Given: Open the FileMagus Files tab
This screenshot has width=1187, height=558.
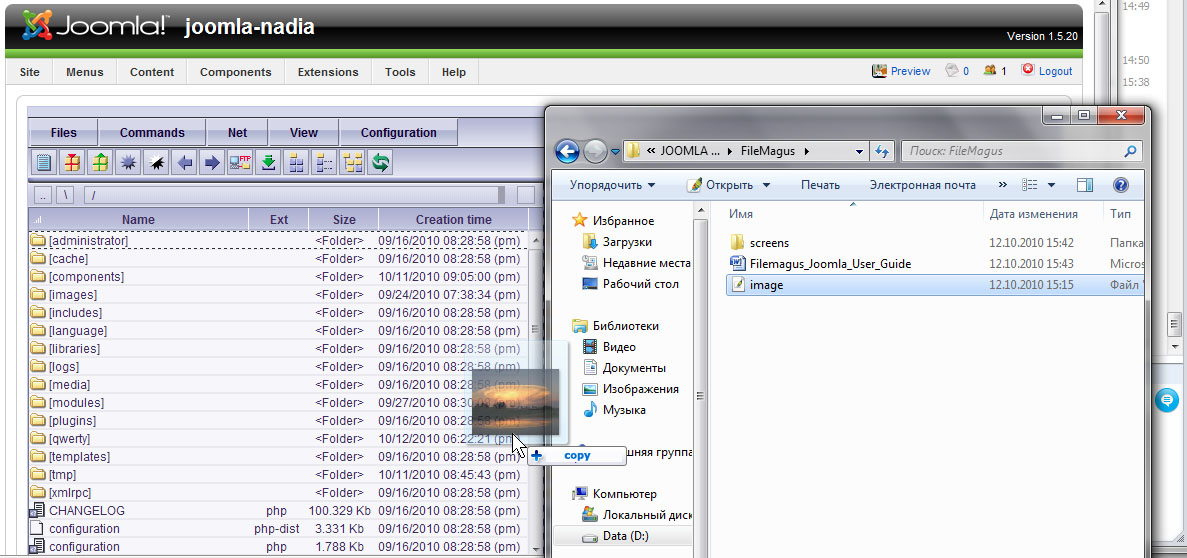Looking at the screenshot, I should [x=64, y=132].
